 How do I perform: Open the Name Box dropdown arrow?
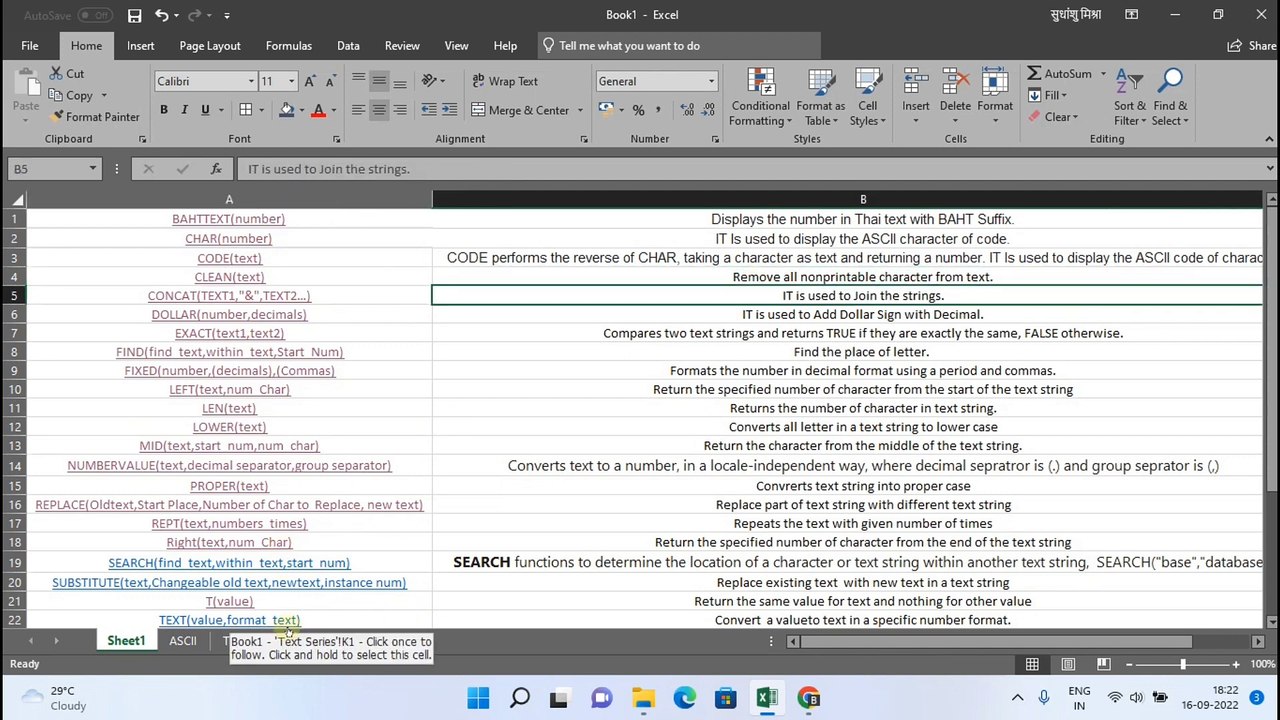point(92,169)
